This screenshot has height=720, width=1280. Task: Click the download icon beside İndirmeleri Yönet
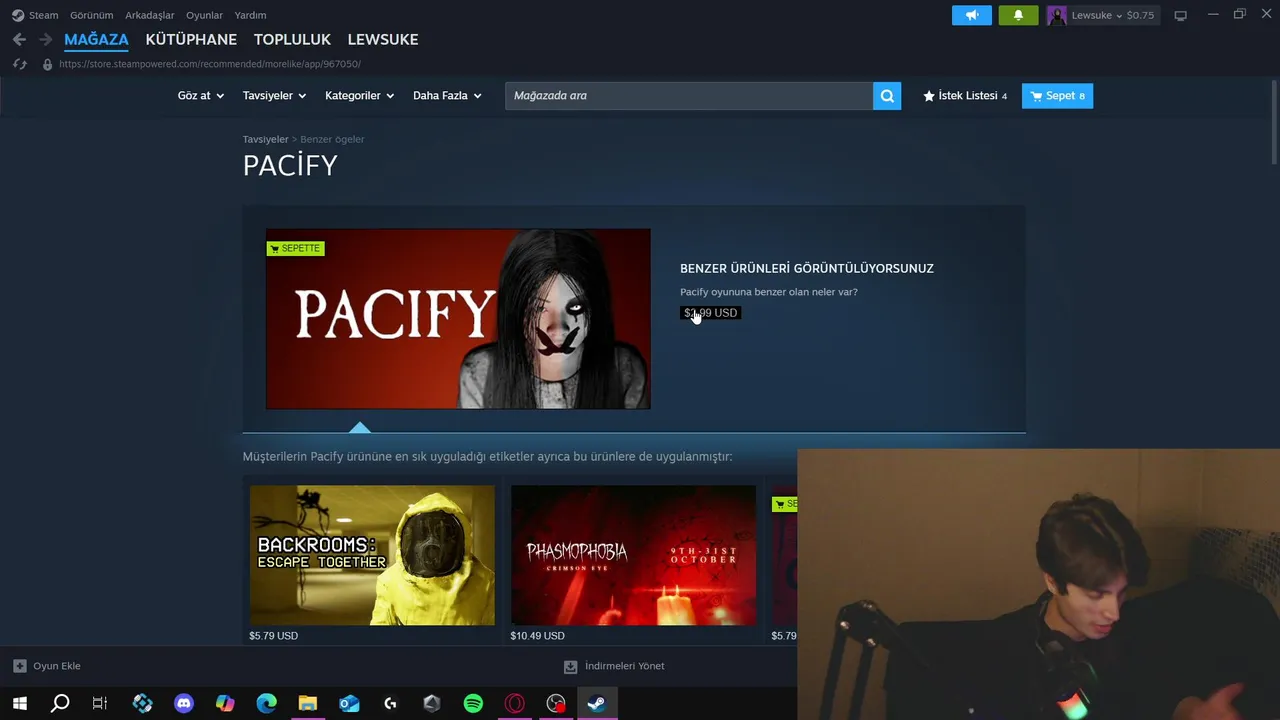[571, 666]
